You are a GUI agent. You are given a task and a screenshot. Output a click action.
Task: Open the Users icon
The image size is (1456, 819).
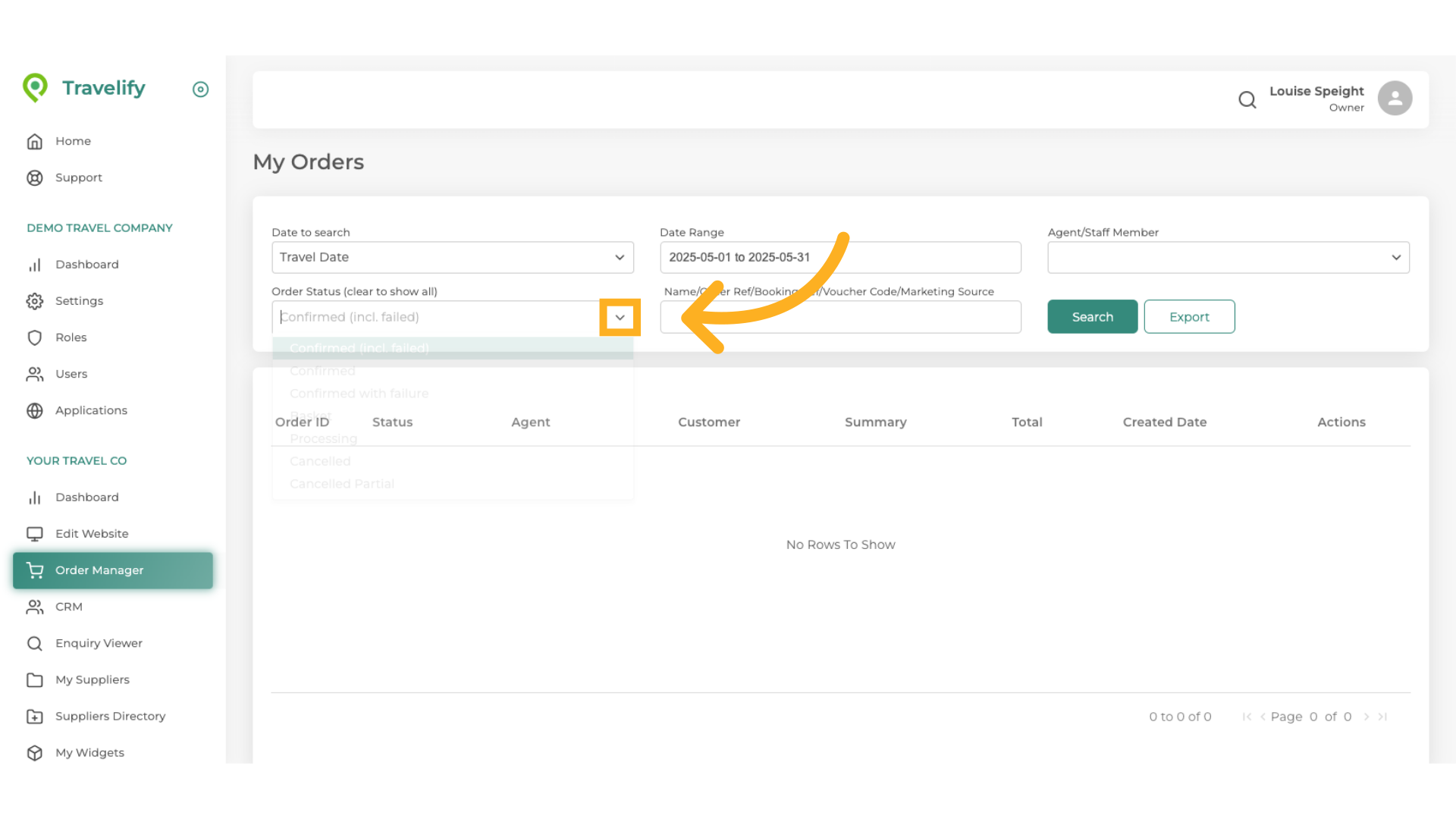(x=35, y=373)
